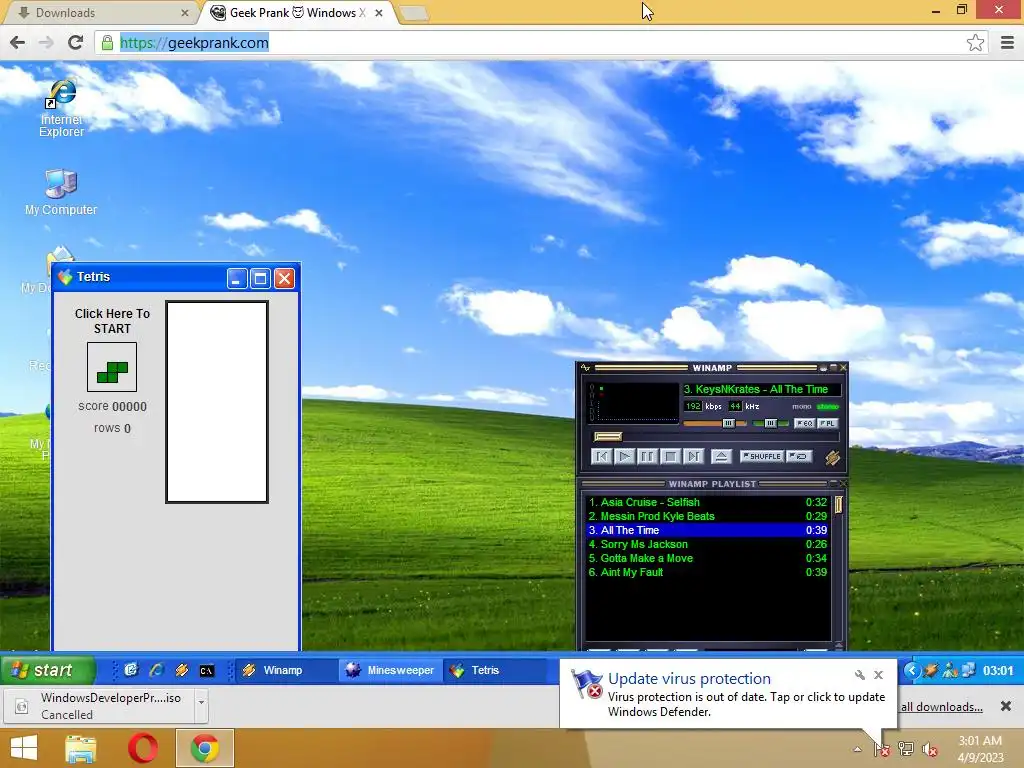
Task: Close the downloads bar
Action: pos(1006,706)
